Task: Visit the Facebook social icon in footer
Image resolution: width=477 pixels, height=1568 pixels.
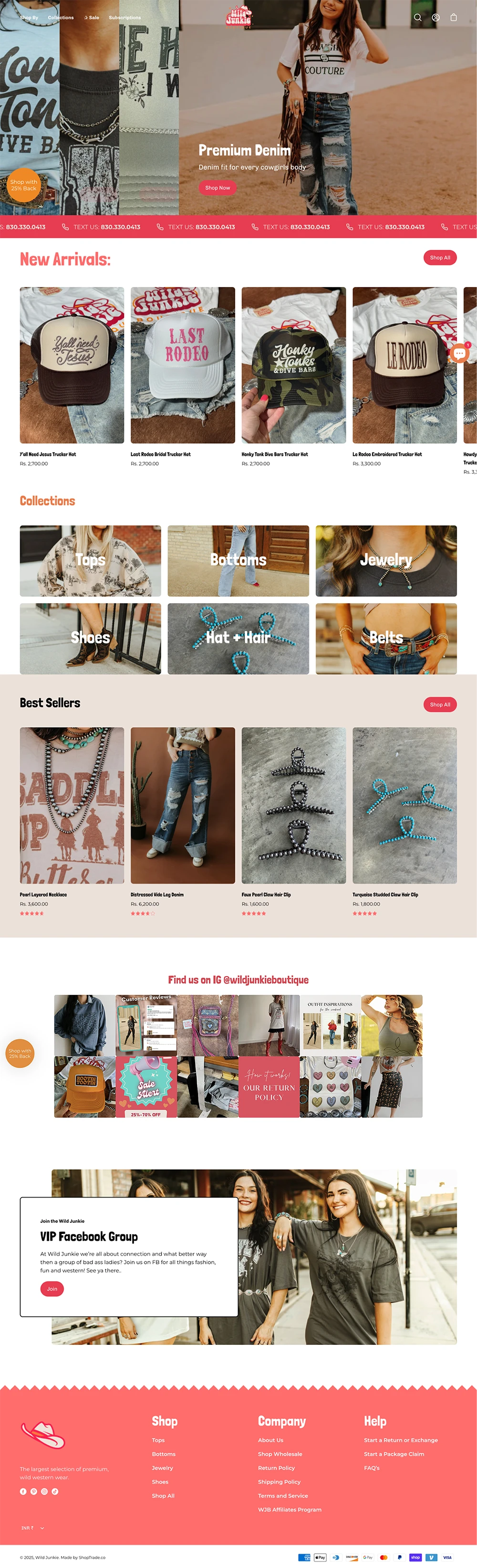Action: coord(23,1491)
